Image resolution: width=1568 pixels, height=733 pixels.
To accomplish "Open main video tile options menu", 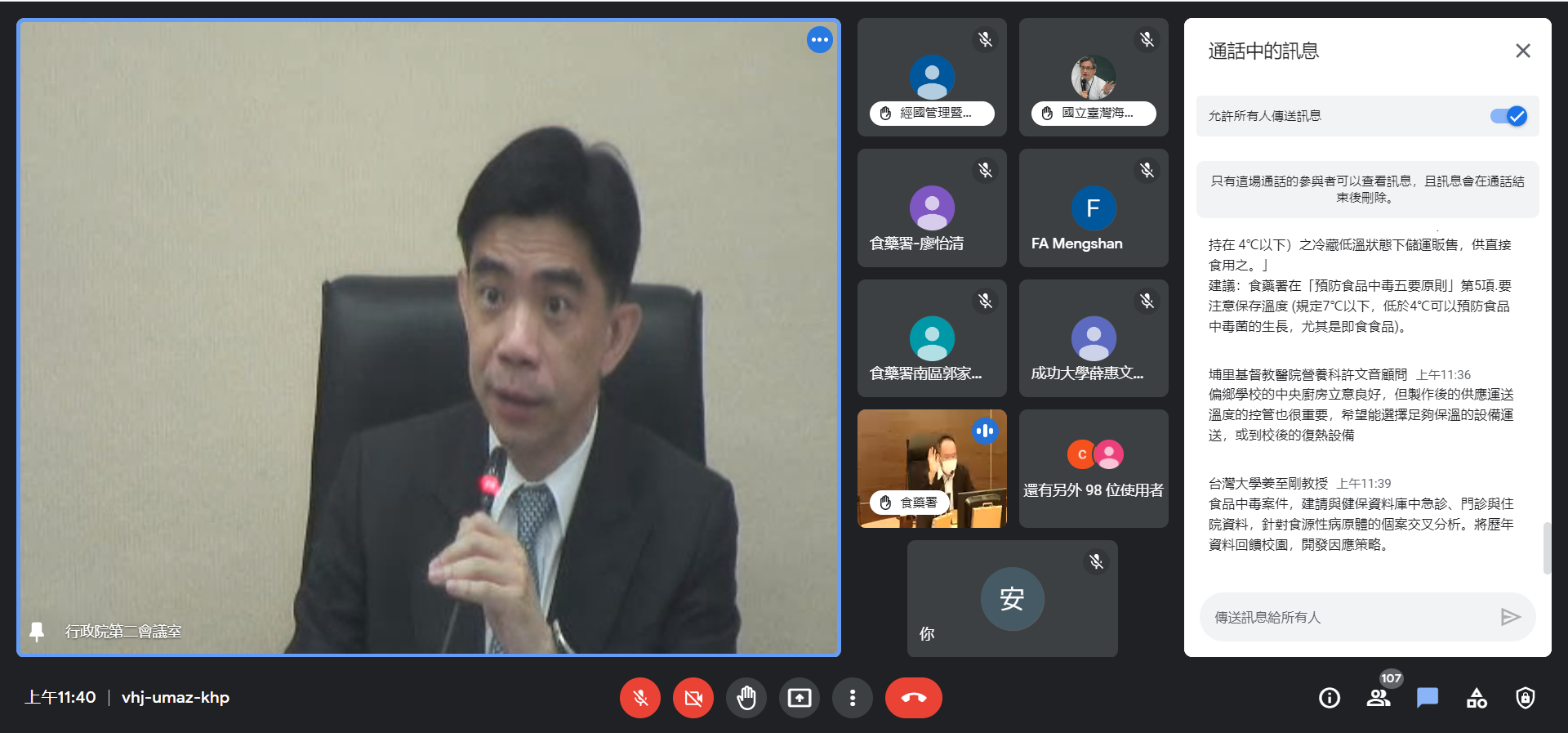I will [x=819, y=39].
